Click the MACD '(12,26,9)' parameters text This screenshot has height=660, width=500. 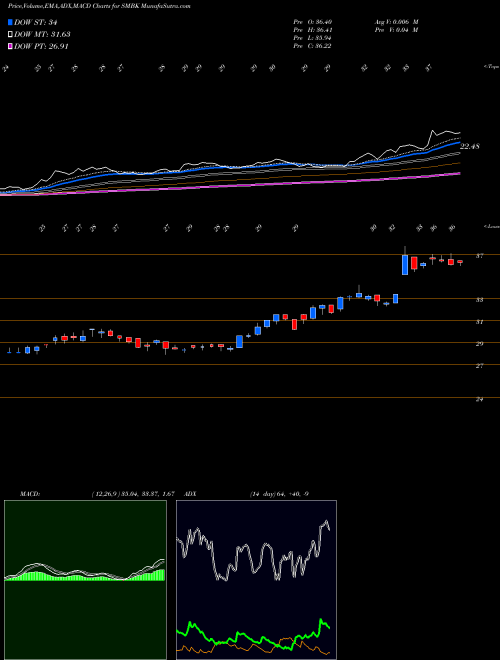[x=105, y=494]
